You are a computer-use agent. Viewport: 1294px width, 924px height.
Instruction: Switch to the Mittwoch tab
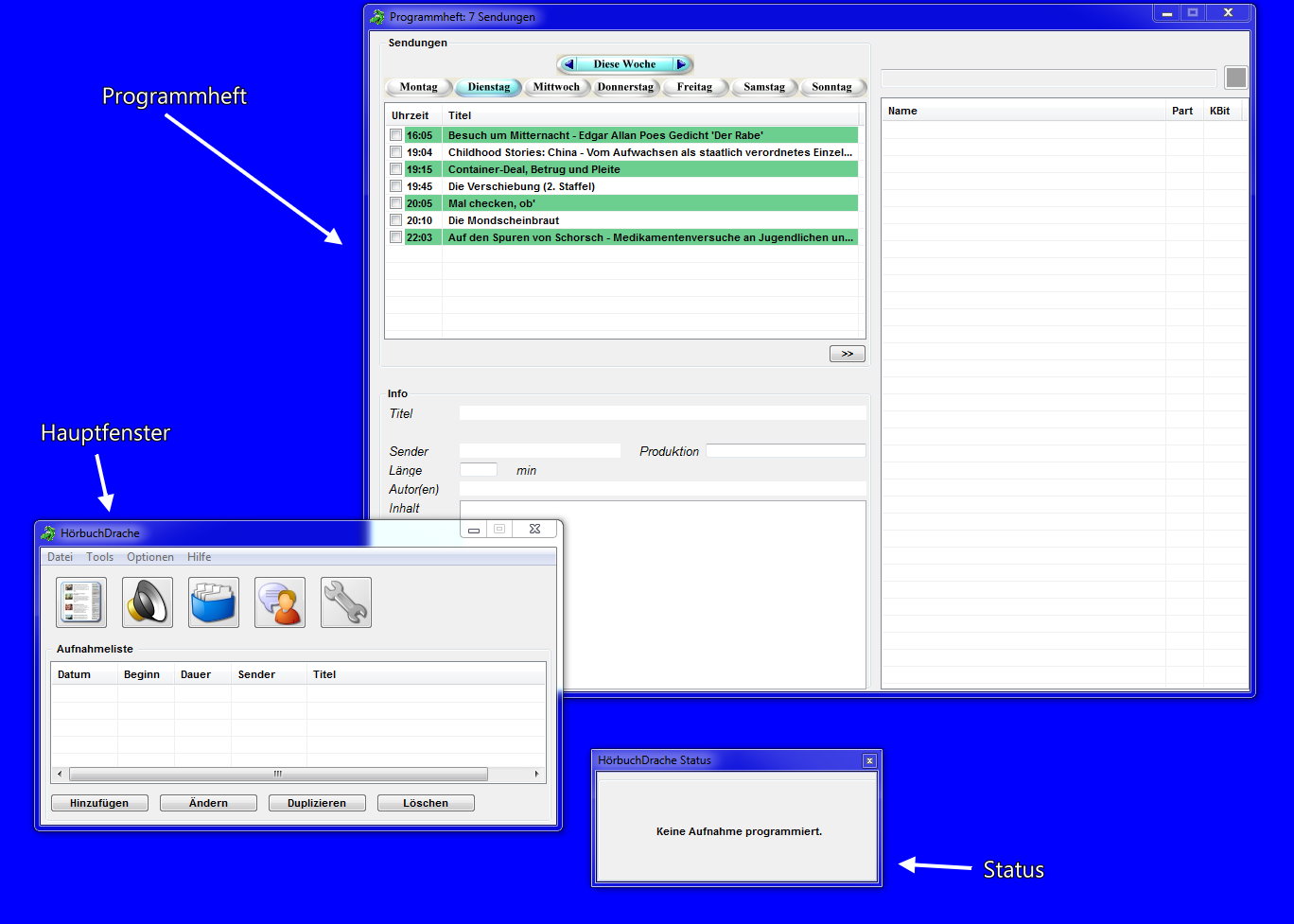(556, 87)
